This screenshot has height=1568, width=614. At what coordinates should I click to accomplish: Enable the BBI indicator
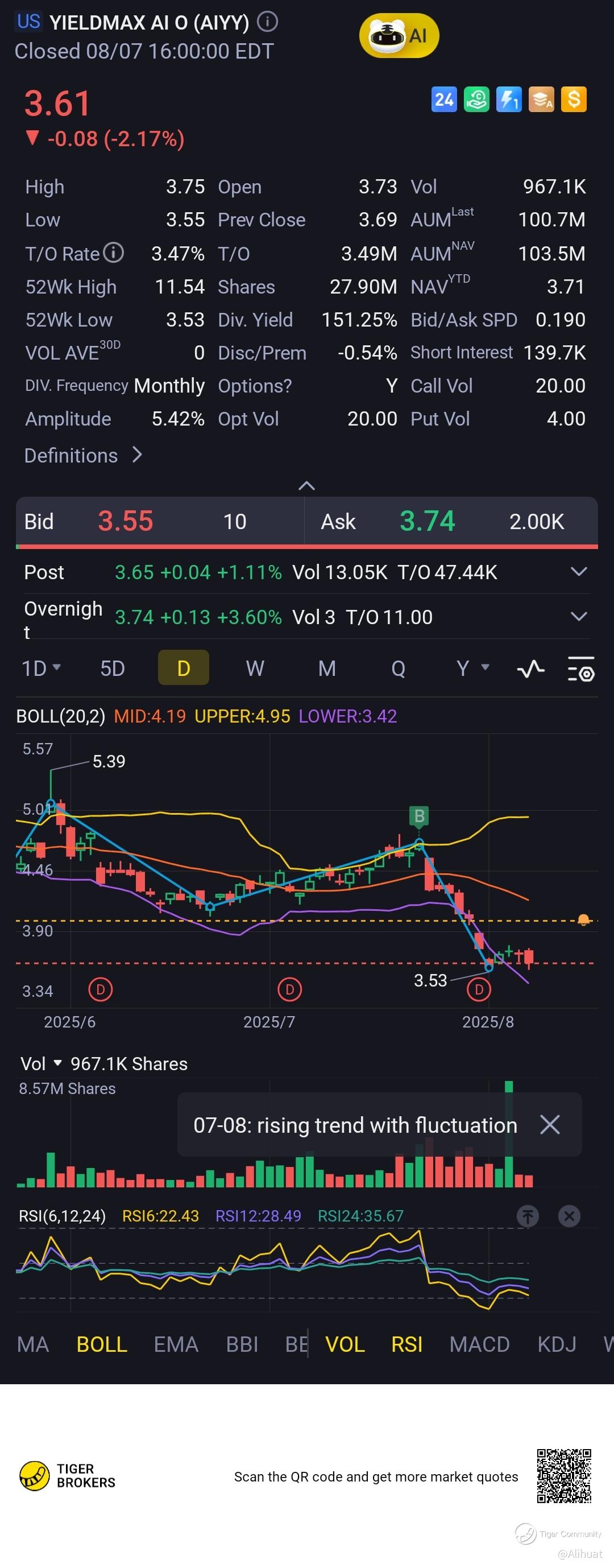[x=242, y=1344]
